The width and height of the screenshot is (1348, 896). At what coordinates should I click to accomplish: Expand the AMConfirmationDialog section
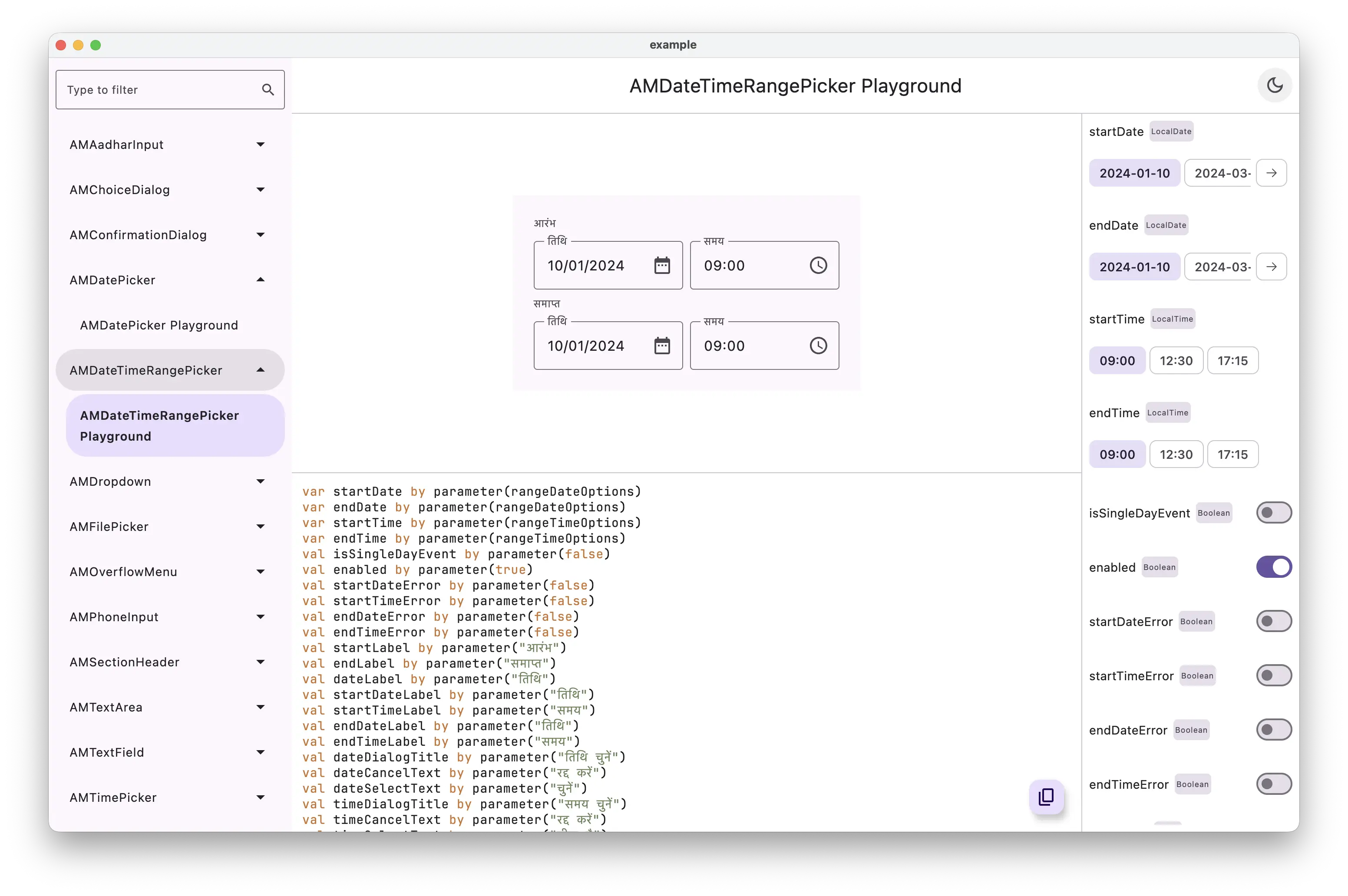[x=170, y=235]
